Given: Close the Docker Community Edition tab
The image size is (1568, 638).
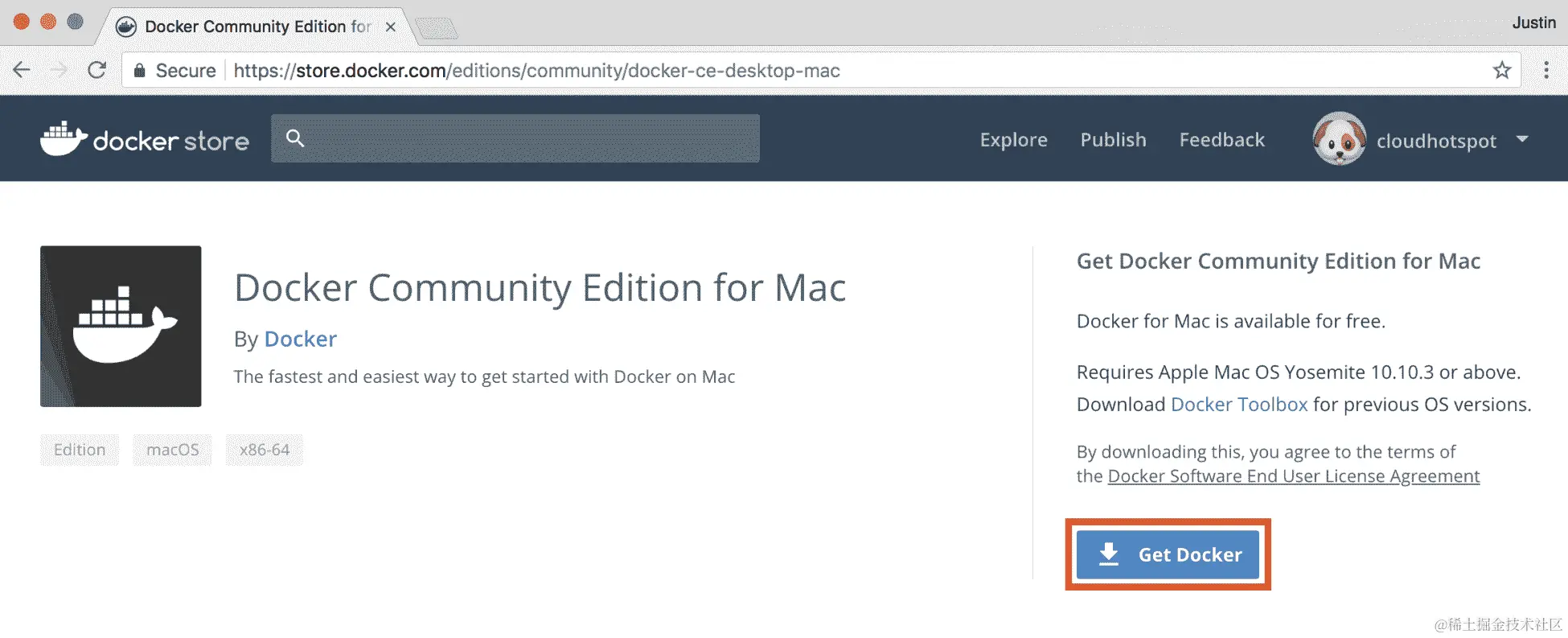Looking at the screenshot, I should [x=391, y=27].
